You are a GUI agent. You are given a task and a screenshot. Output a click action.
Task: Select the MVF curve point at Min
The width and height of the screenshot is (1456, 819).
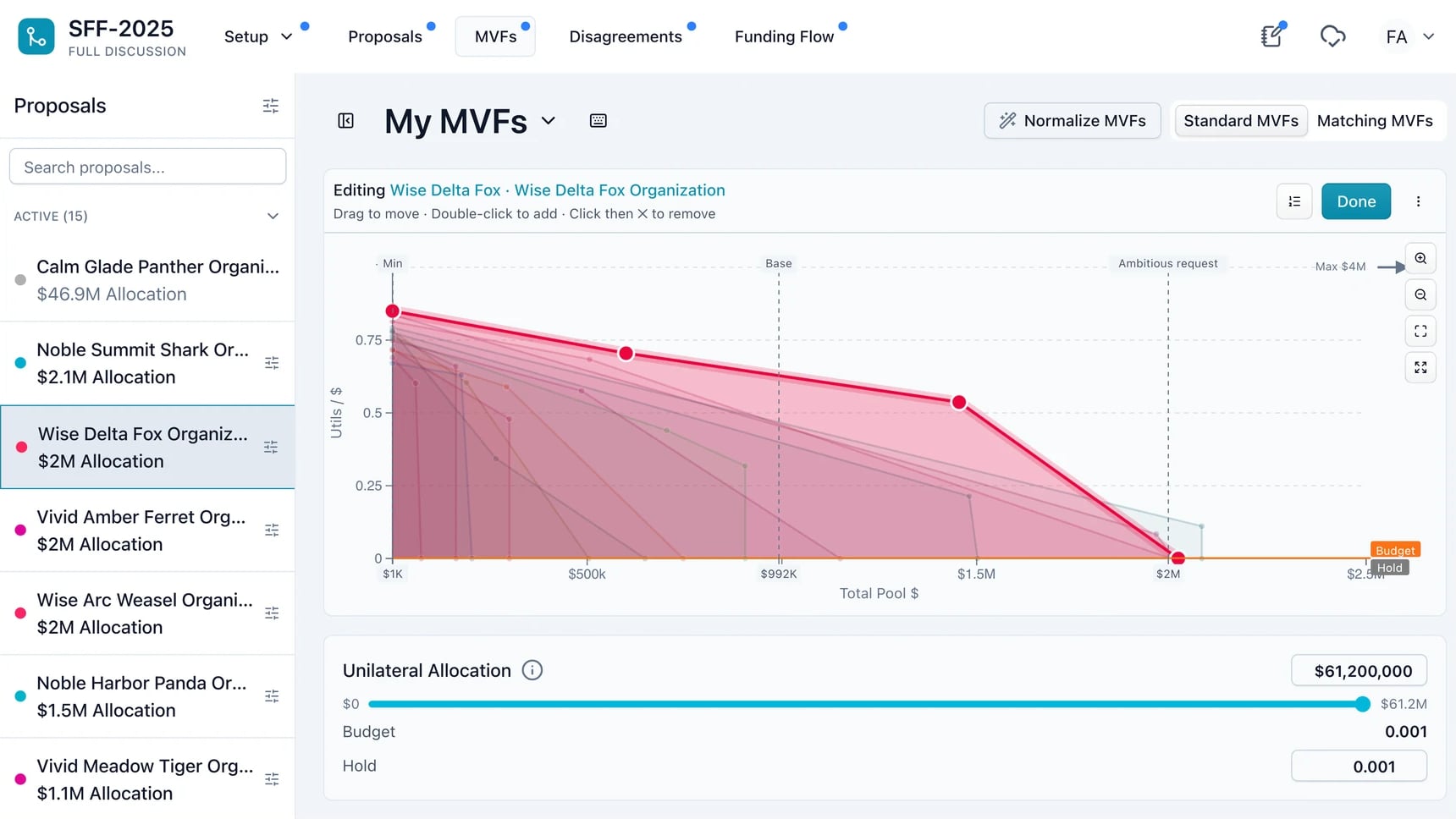pos(393,311)
